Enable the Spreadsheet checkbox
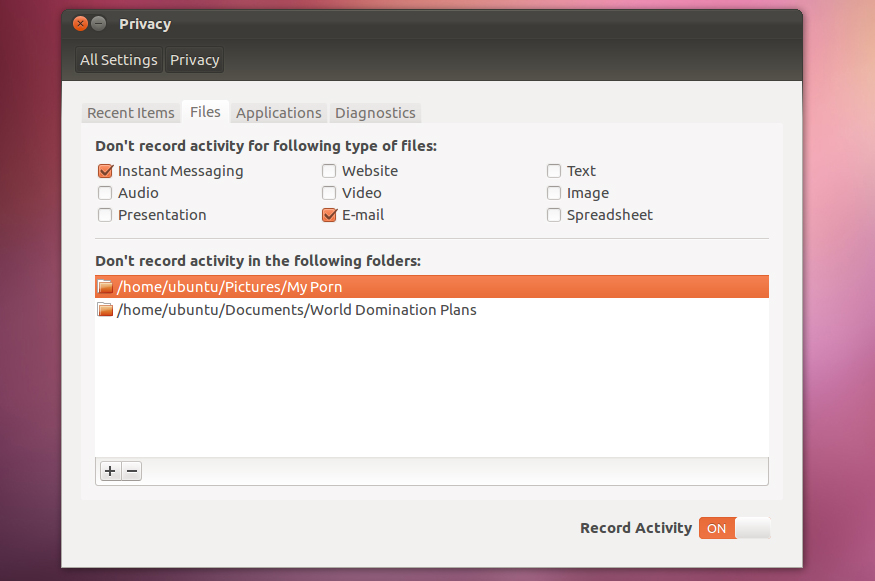Image resolution: width=875 pixels, height=581 pixels. pos(554,215)
